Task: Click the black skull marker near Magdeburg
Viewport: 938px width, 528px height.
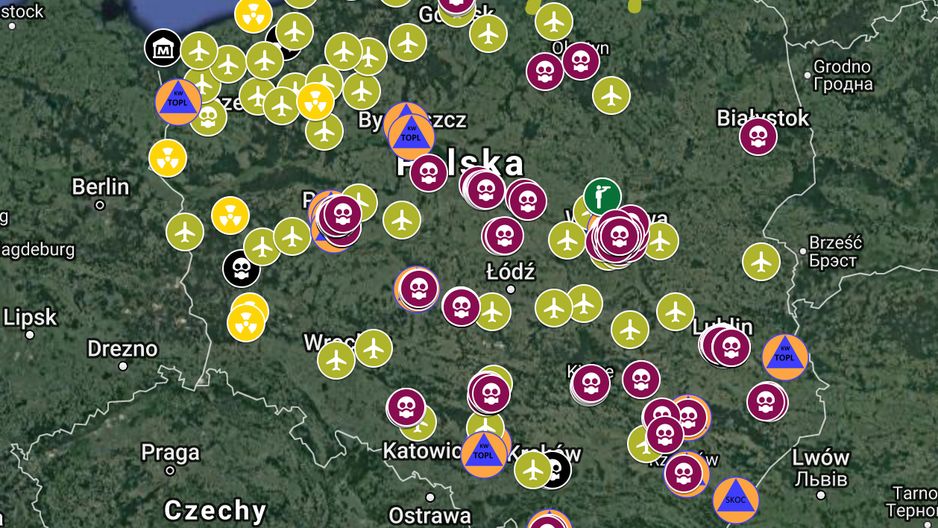Action: 241,269
